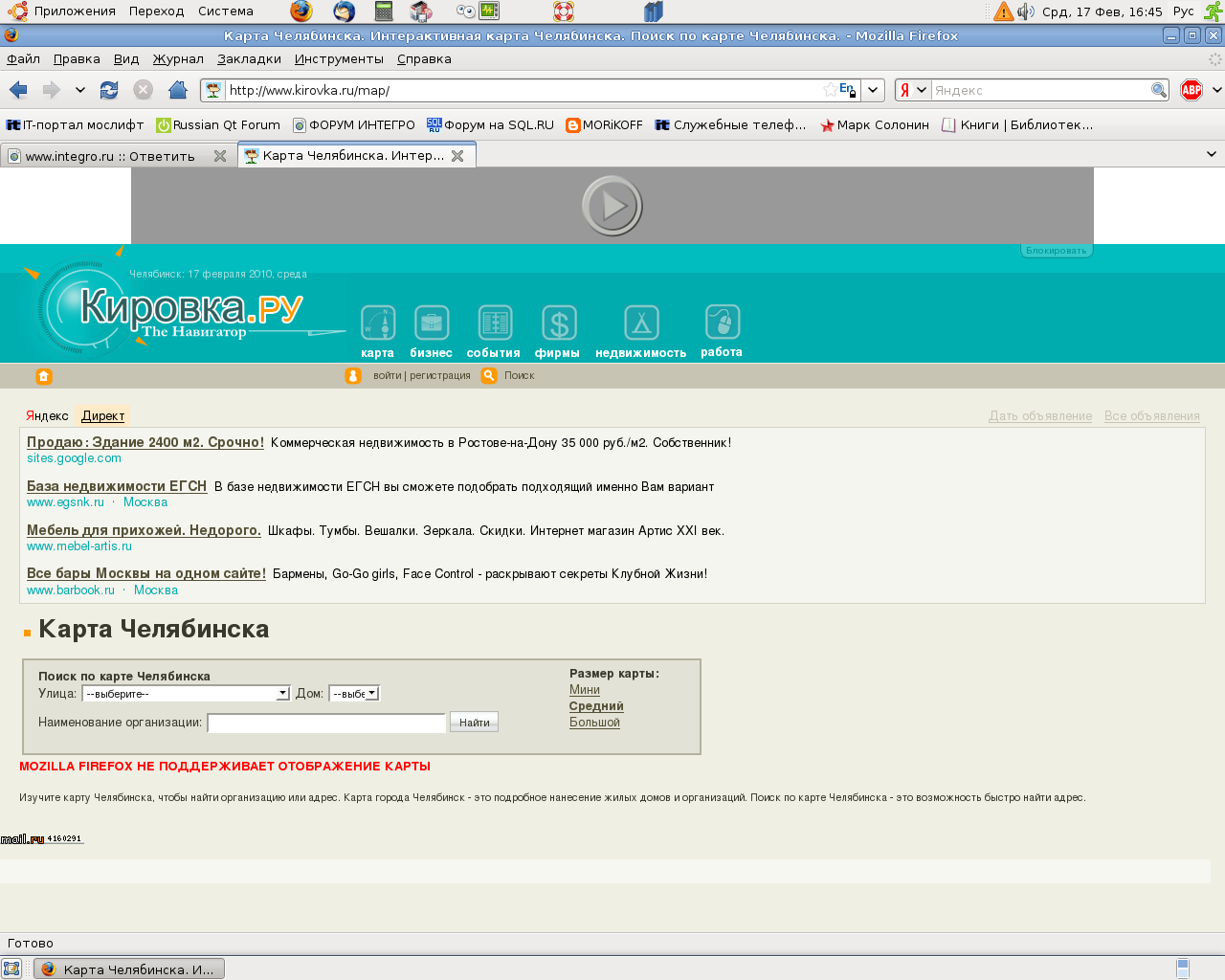Open the 'Марк Солонин' bookmark
The width and height of the screenshot is (1225, 980).
(x=875, y=125)
